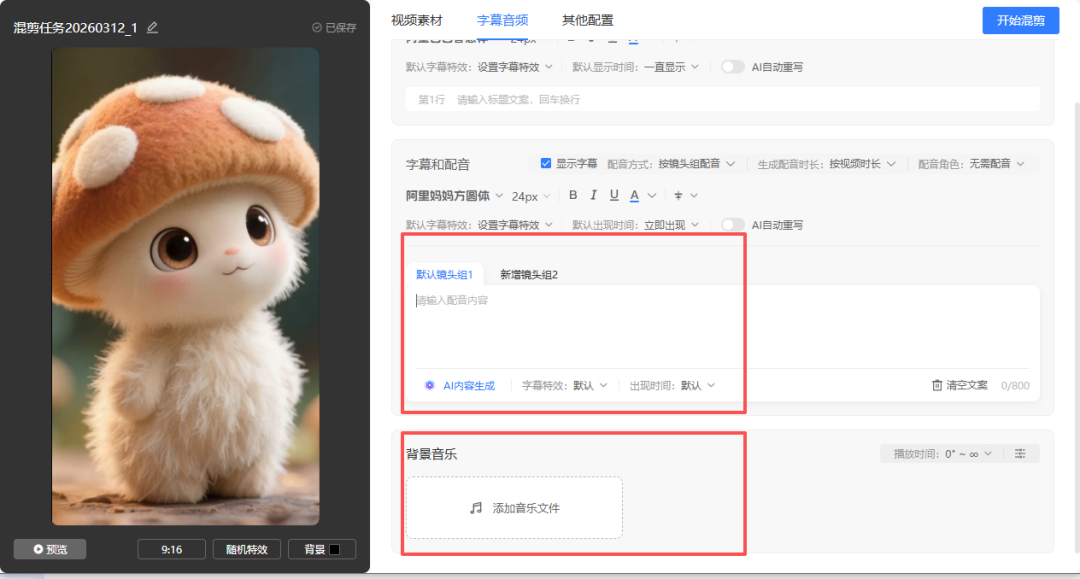
Task: Enable AI自动重写 switch in 字幕和配音 section
Action: click(733, 225)
